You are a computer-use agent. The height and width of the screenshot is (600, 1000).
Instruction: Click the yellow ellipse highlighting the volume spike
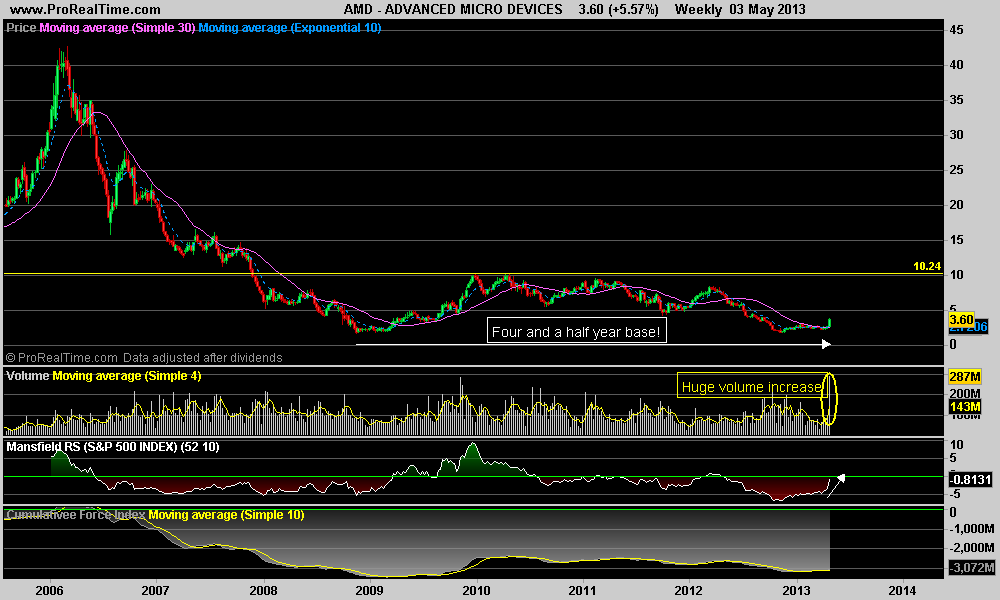click(829, 396)
